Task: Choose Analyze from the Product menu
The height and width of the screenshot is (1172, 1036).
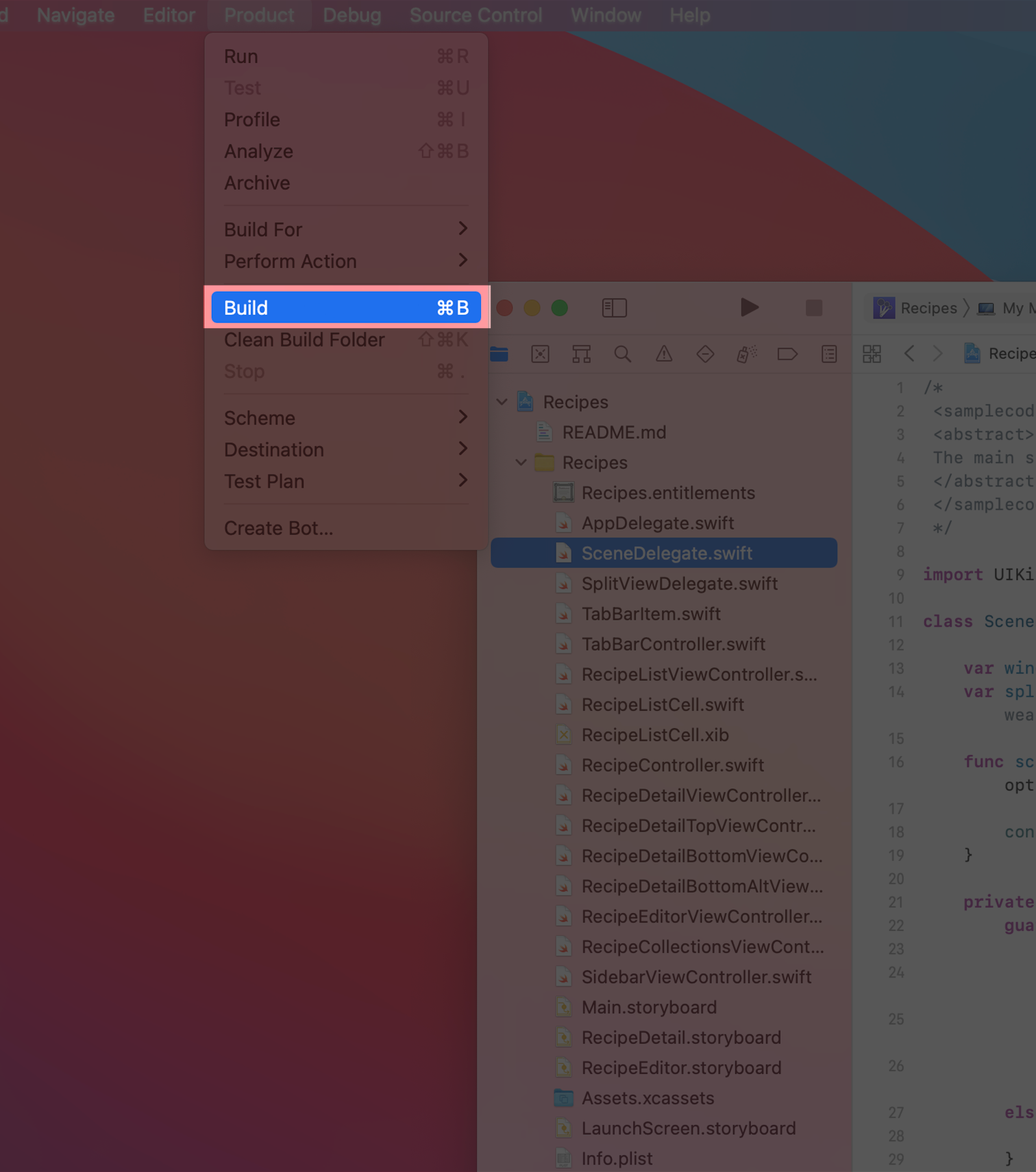Action: [x=346, y=151]
